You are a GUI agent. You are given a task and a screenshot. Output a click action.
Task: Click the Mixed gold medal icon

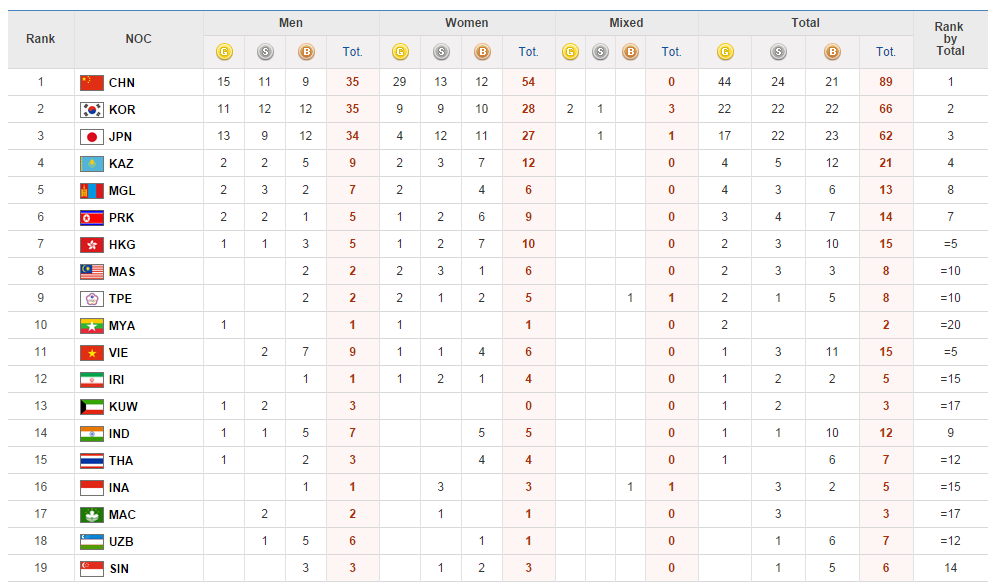pyautogui.click(x=570, y=52)
